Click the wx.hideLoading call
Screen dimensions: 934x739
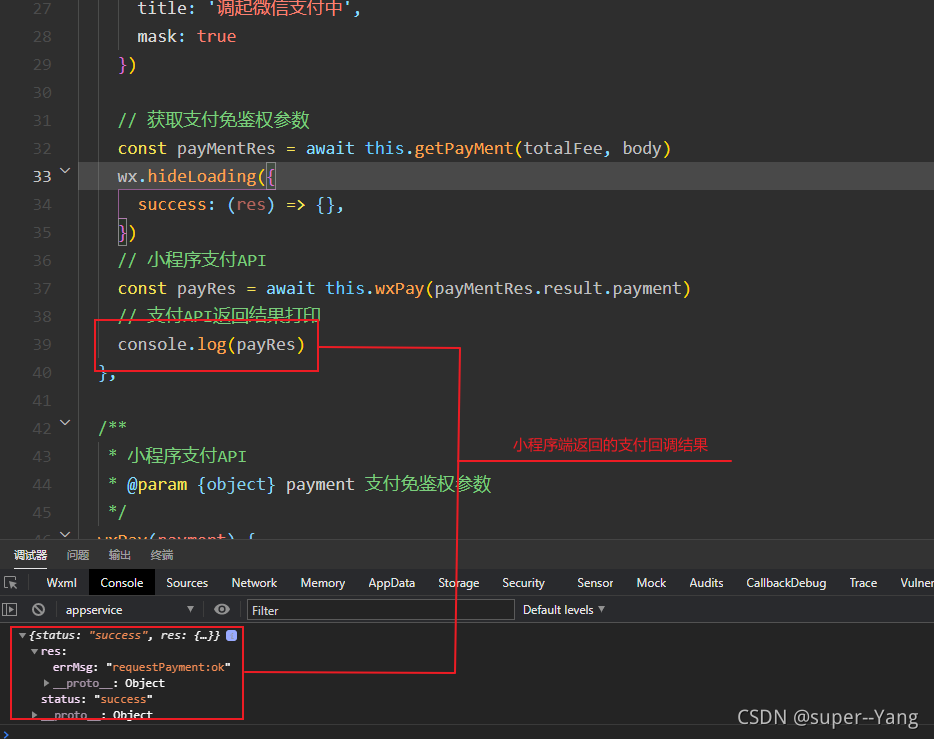coord(186,176)
